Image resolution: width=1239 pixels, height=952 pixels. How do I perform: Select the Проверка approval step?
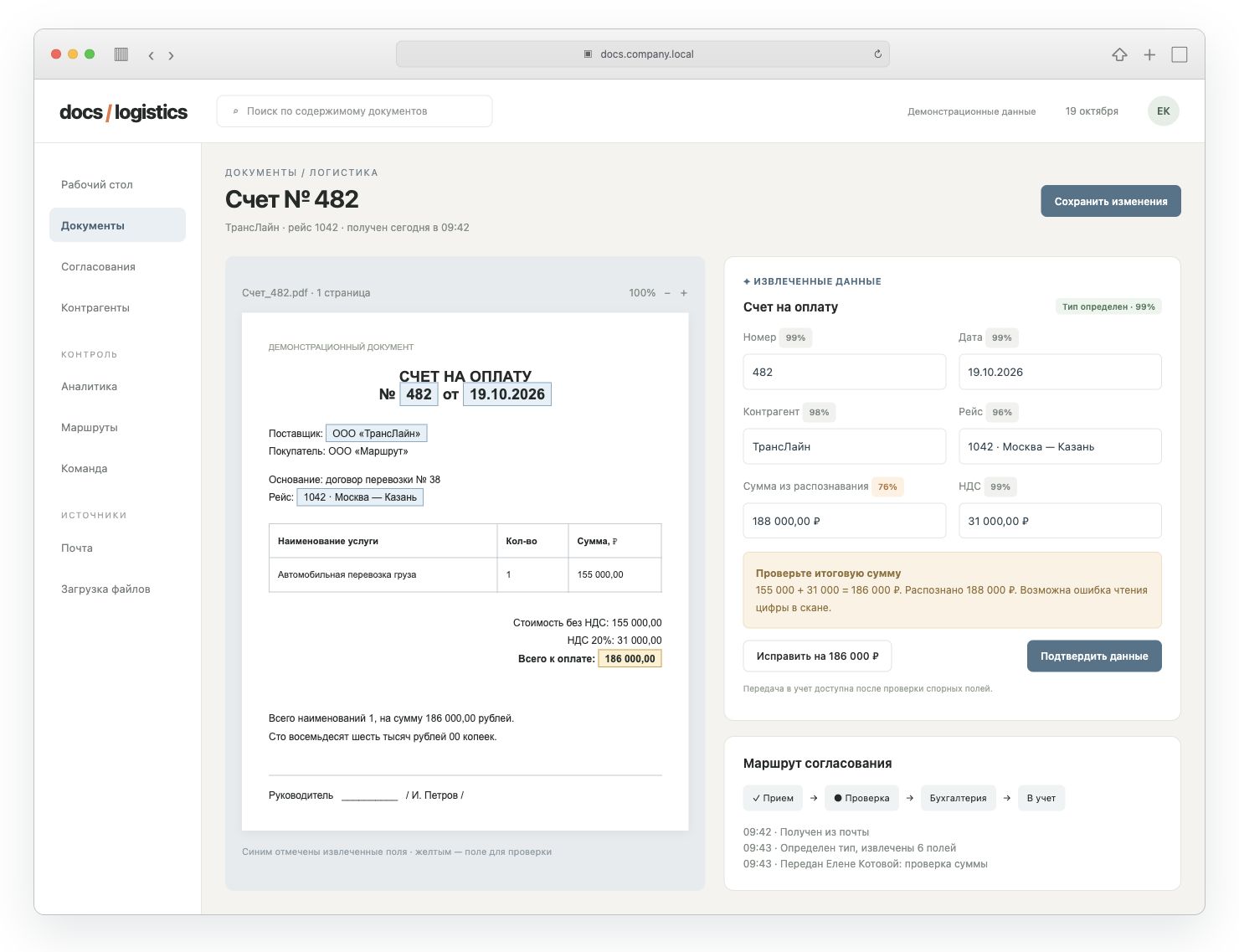861,798
